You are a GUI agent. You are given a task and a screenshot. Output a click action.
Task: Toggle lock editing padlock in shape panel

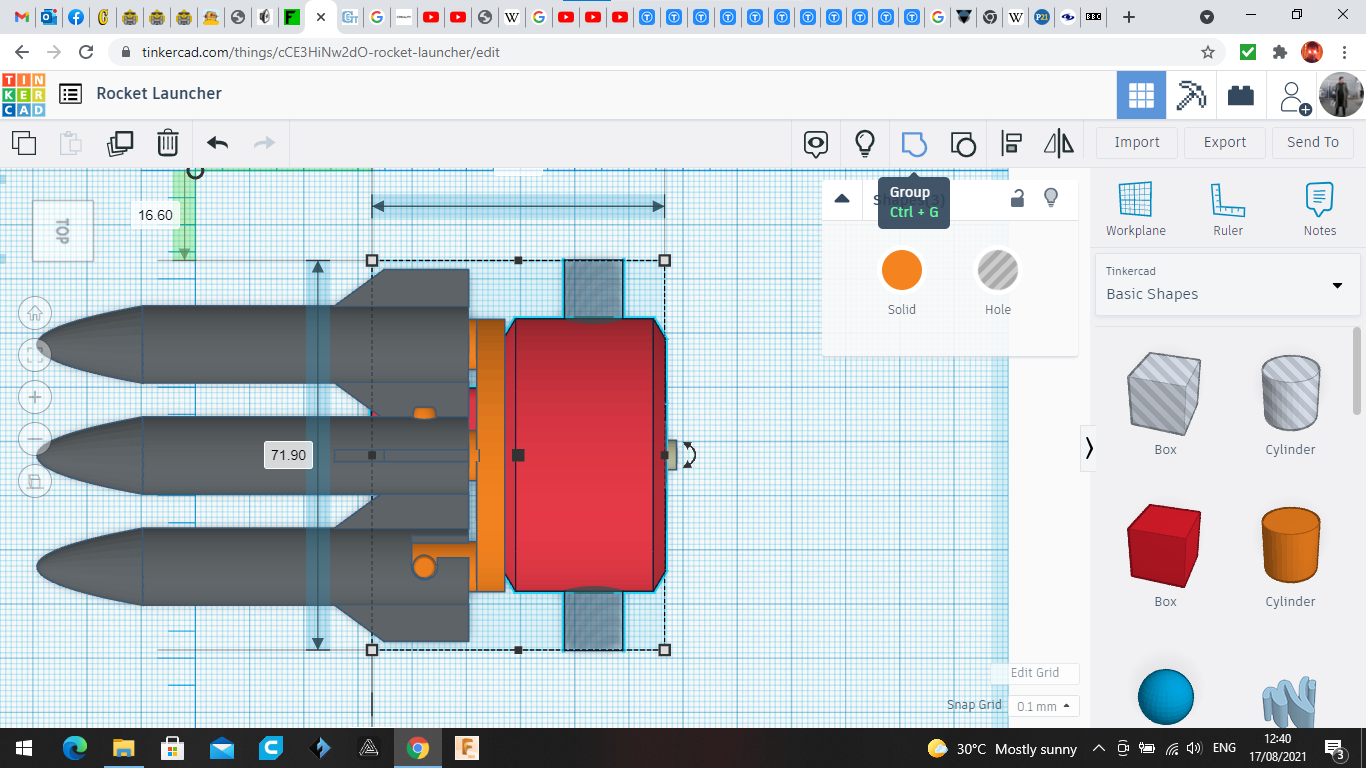pyautogui.click(x=1017, y=198)
